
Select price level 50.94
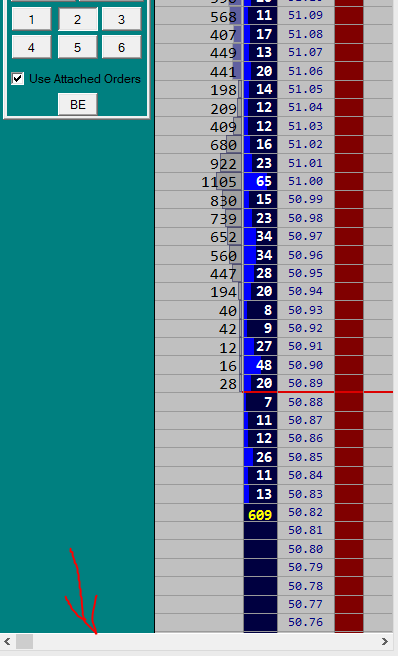[306, 291]
